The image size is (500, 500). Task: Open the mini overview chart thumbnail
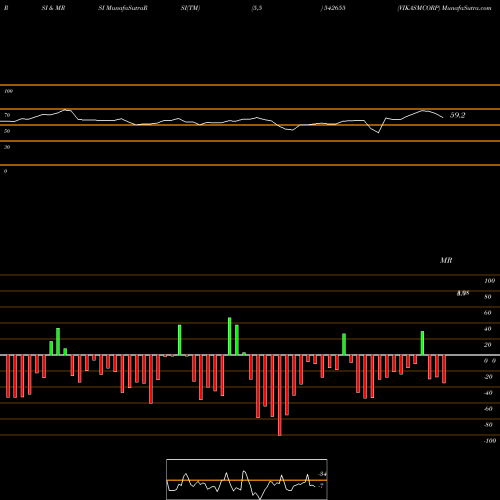click(x=247, y=479)
